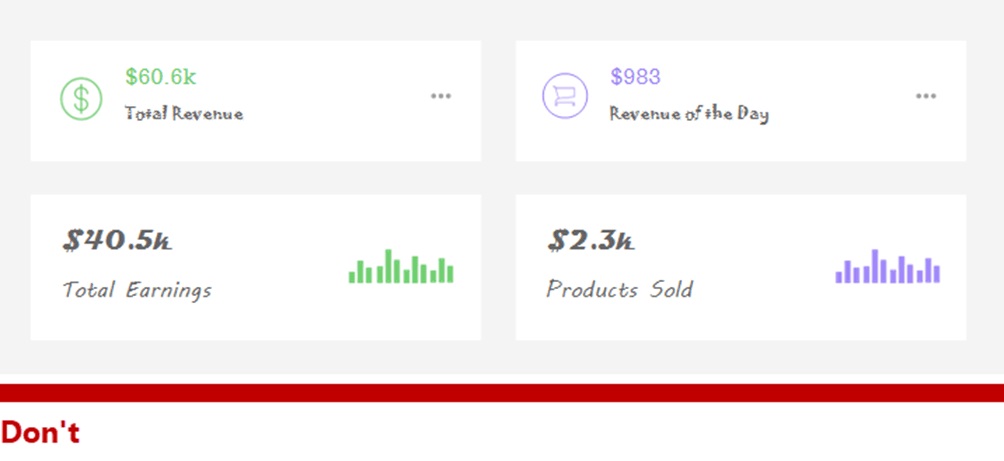Select the $983 daily revenue value

click(x=635, y=77)
